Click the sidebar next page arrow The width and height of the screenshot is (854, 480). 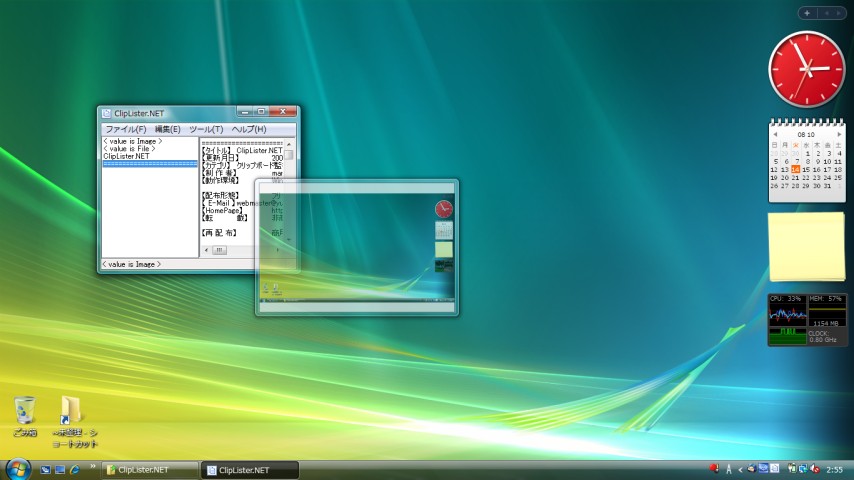[838, 13]
